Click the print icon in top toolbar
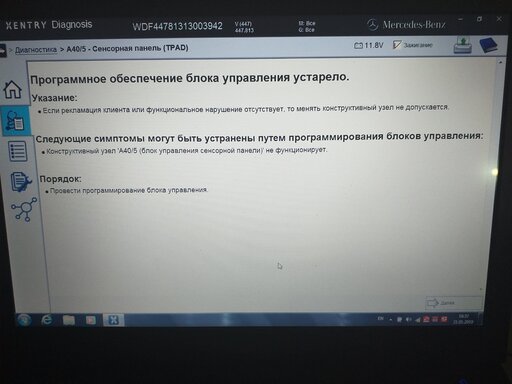 [x=463, y=46]
